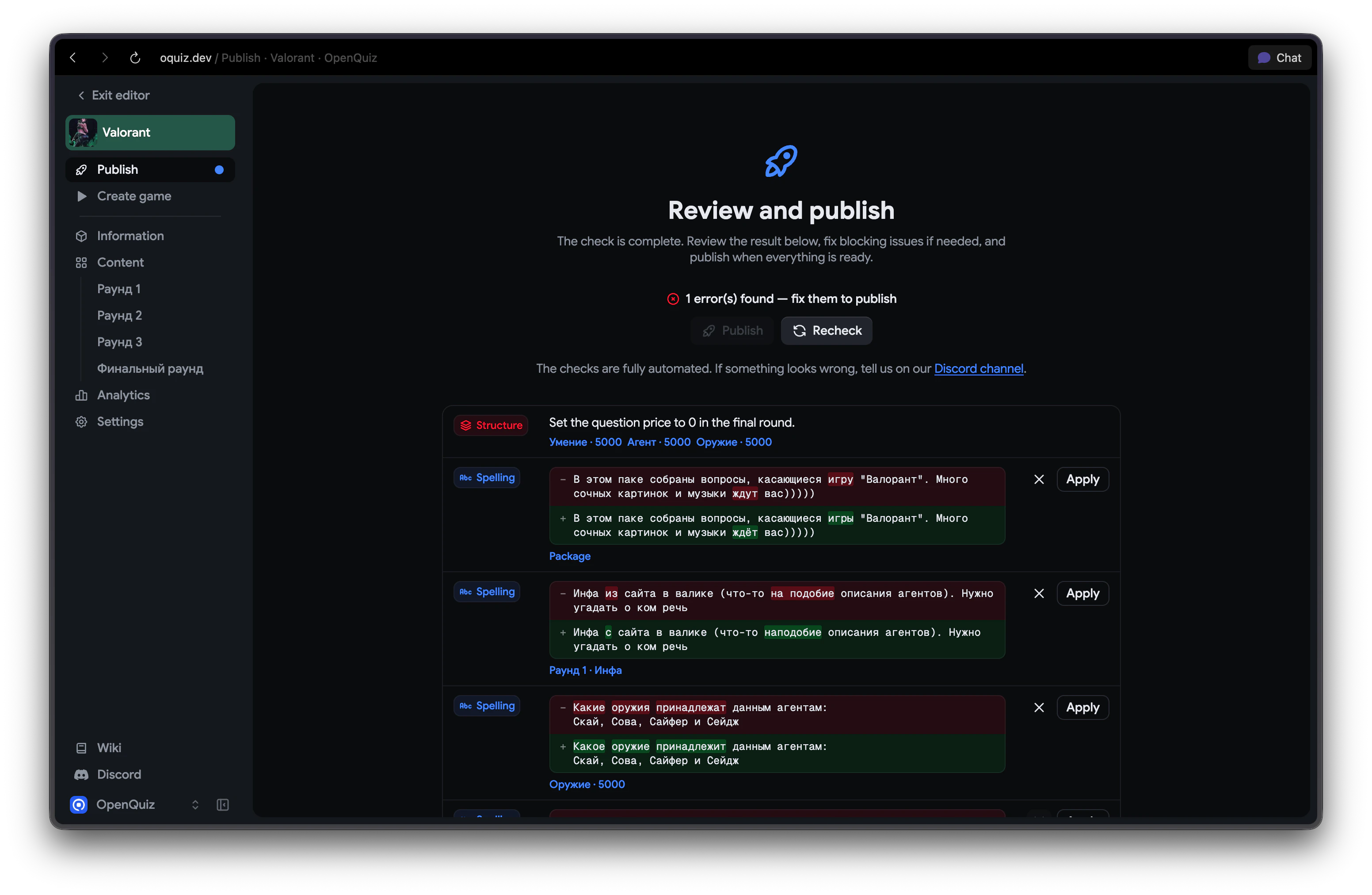Viewport: 1372px width, 895px height.
Task: Click the red error icon beside '1 error(s) found'
Action: [x=673, y=299]
